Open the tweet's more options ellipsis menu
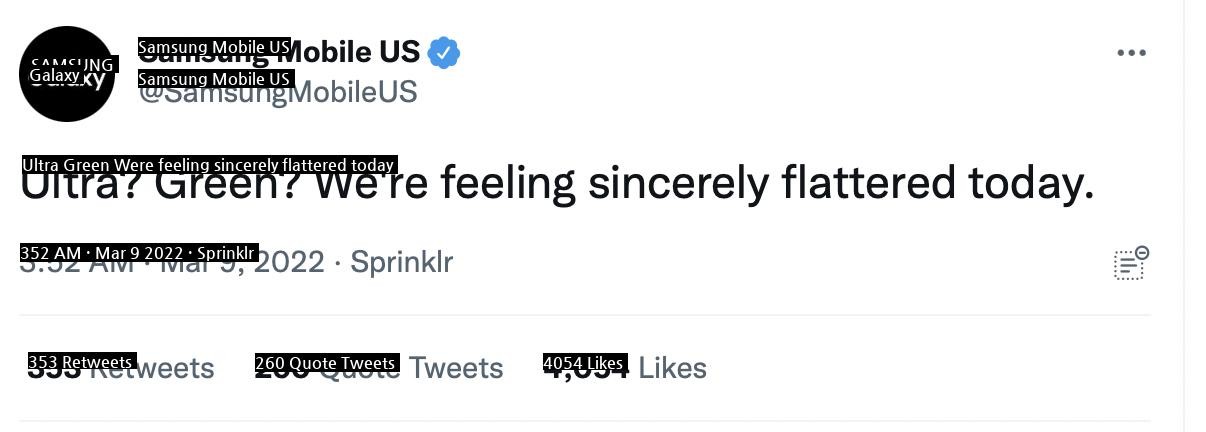Viewport: 1206px width, 432px height. point(1131,53)
